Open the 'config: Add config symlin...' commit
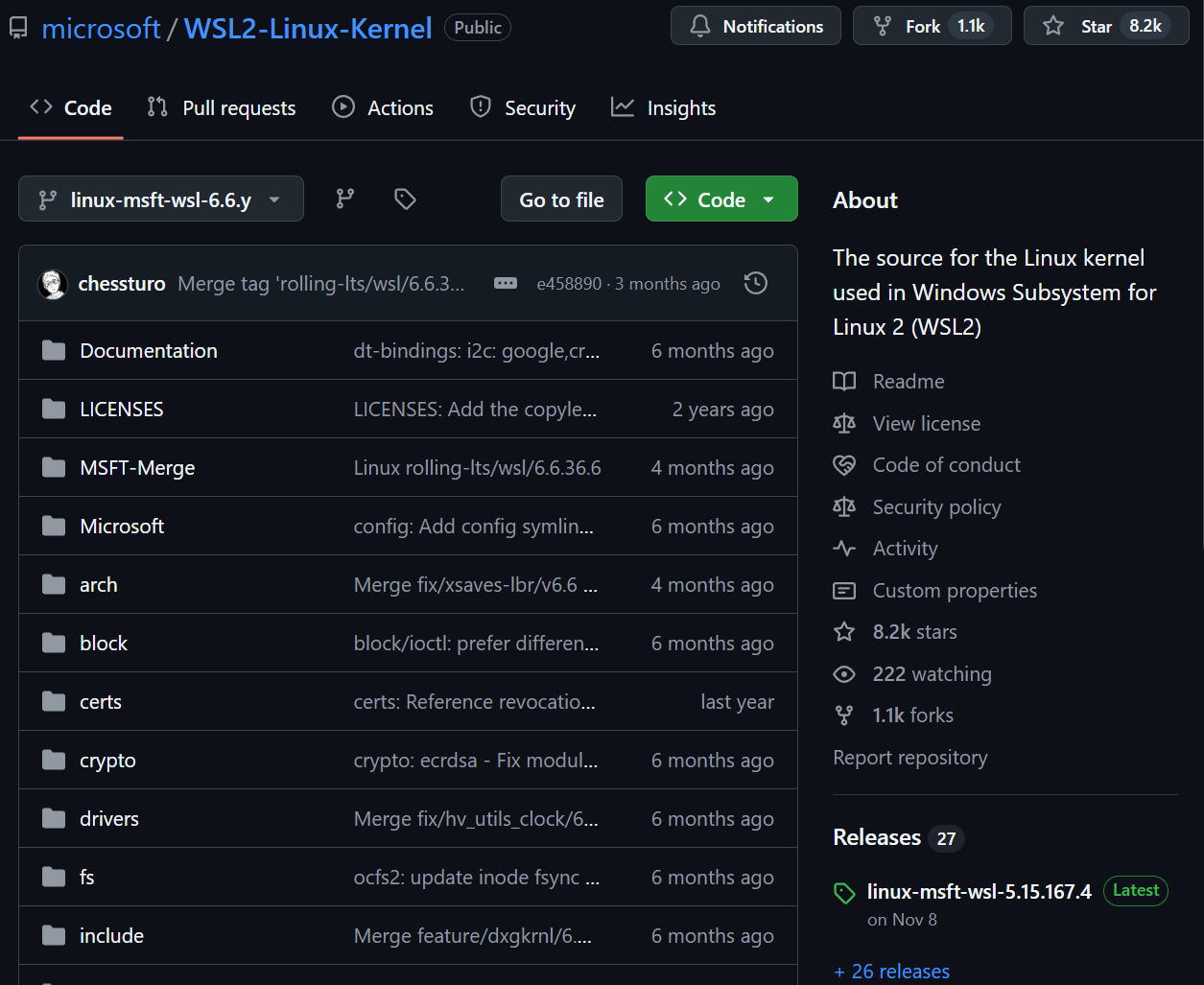This screenshot has width=1204, height=985. pos(474,527)
